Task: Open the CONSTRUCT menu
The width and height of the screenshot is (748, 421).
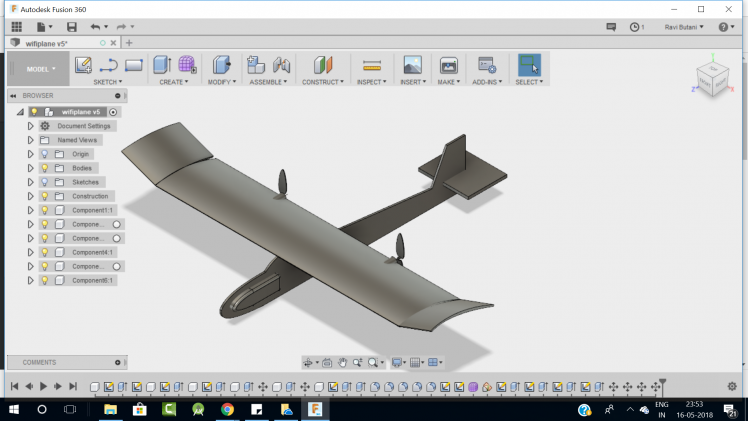Action: point(322,82)
